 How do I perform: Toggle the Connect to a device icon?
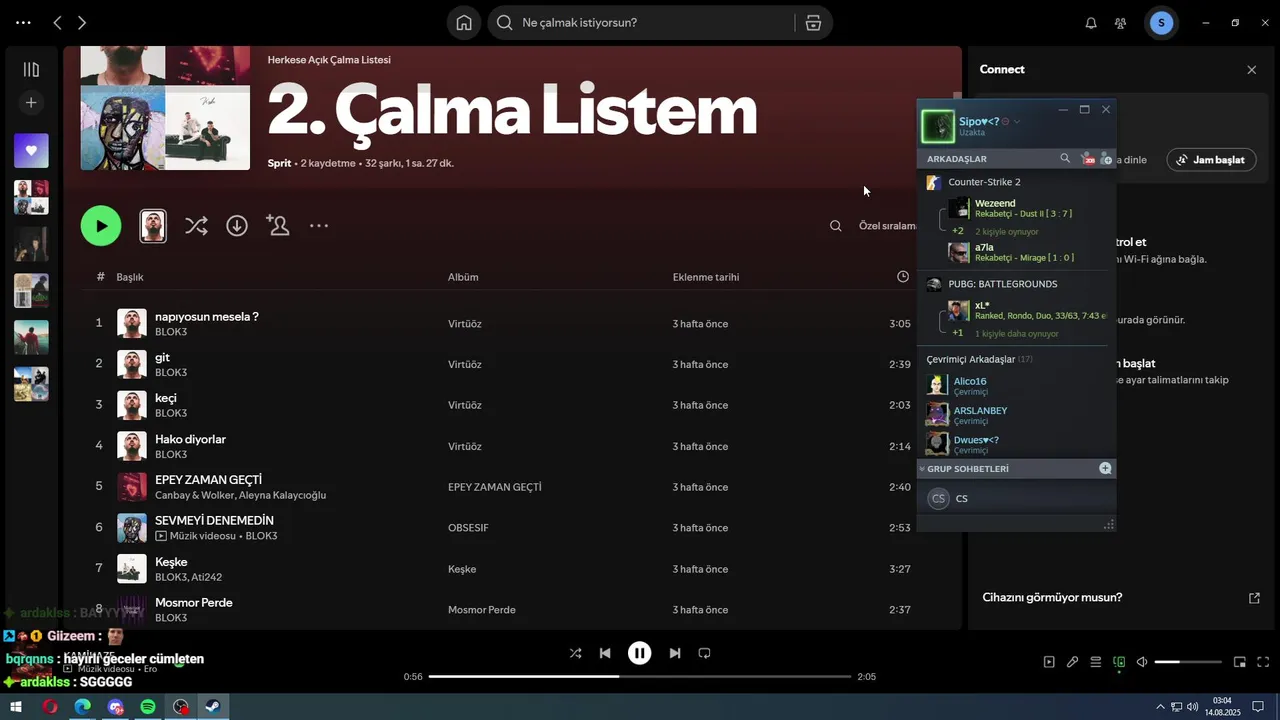tap(1119, 662)
